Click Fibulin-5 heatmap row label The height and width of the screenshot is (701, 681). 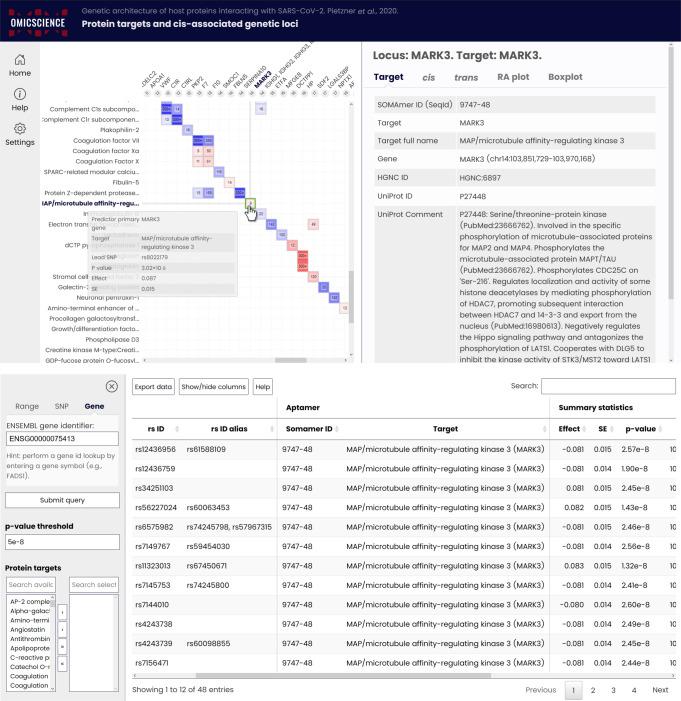[126, 182]
